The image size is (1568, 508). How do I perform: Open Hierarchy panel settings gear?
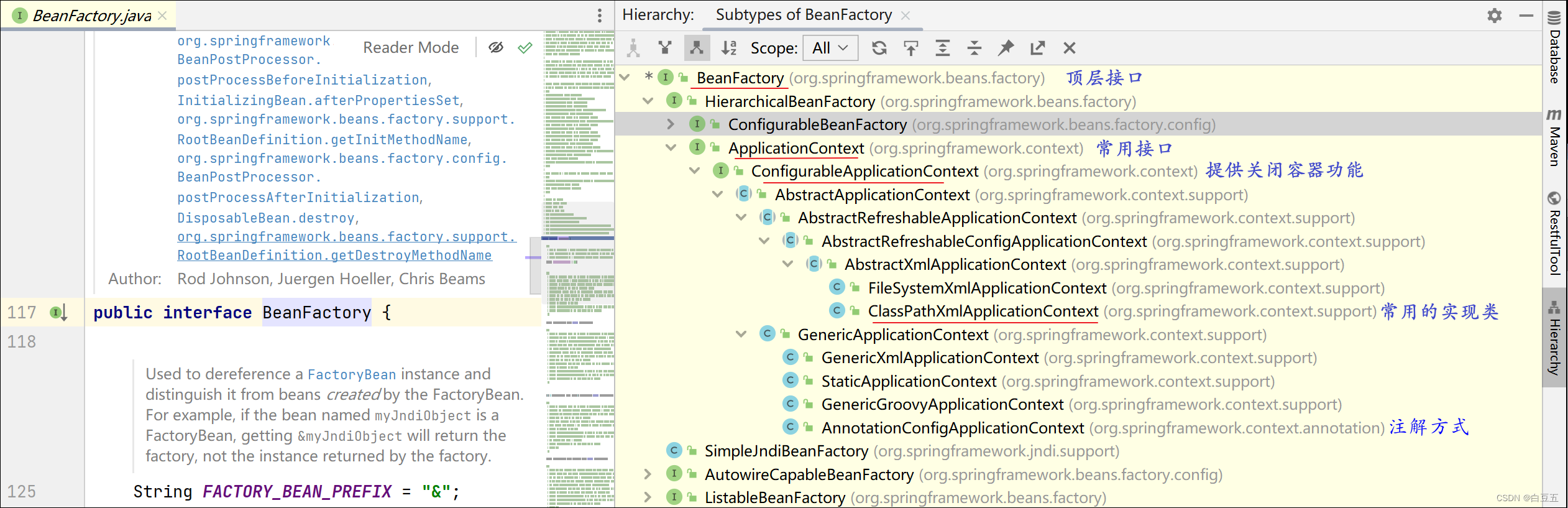pos(1494,16)
